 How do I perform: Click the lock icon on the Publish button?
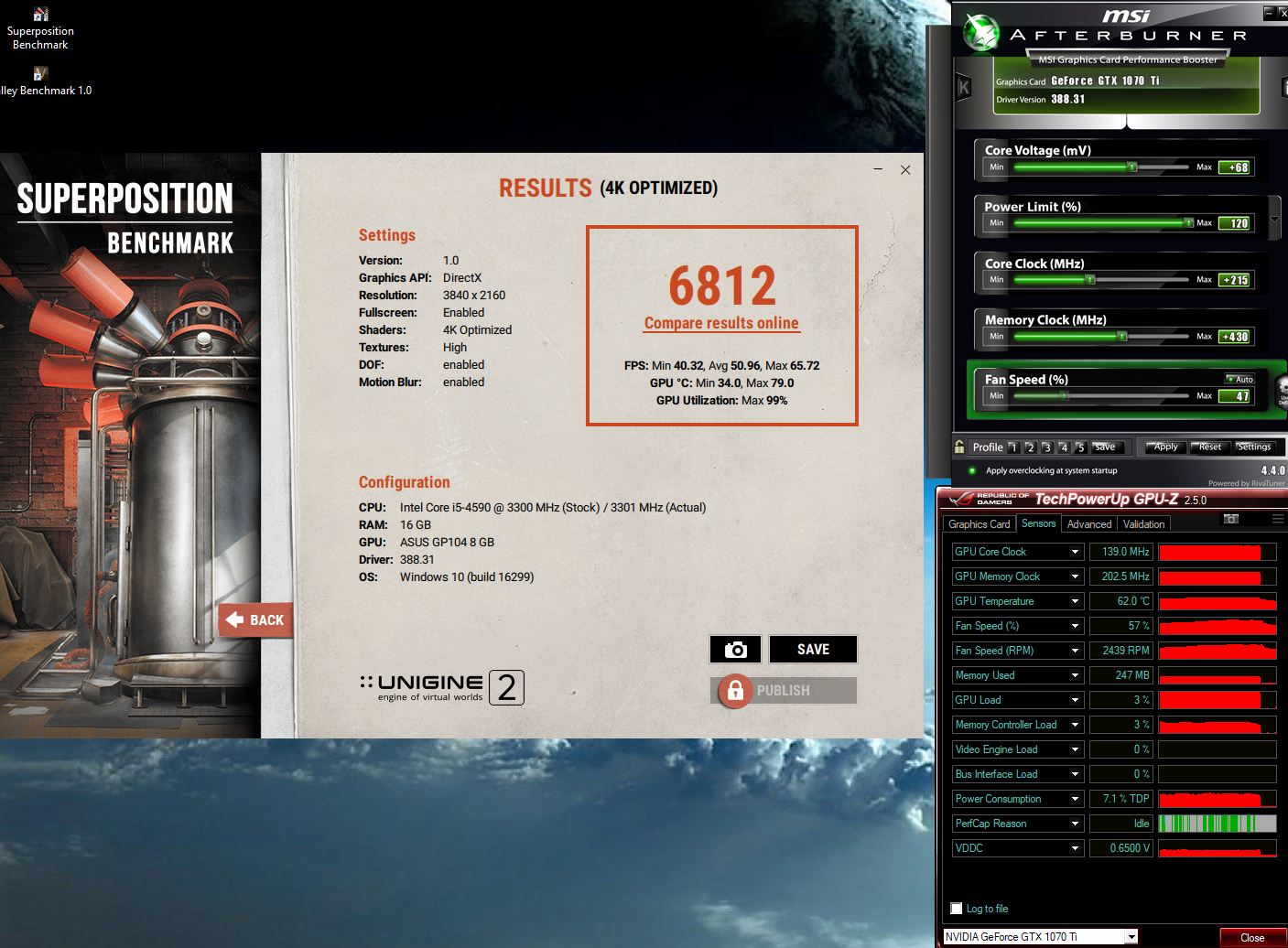pos(735,691)
